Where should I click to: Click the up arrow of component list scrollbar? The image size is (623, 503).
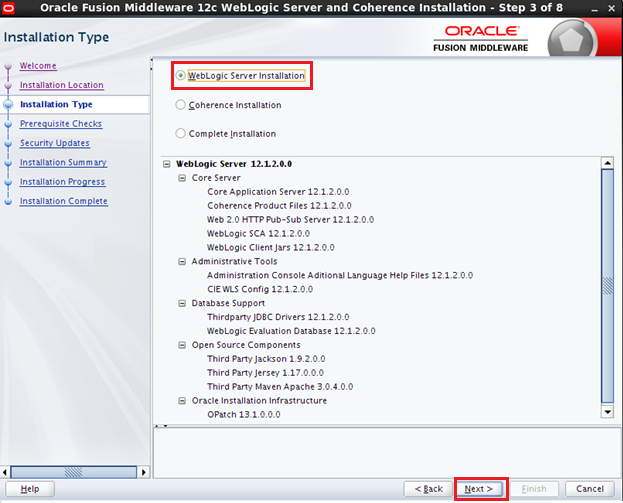coord(608,163)
